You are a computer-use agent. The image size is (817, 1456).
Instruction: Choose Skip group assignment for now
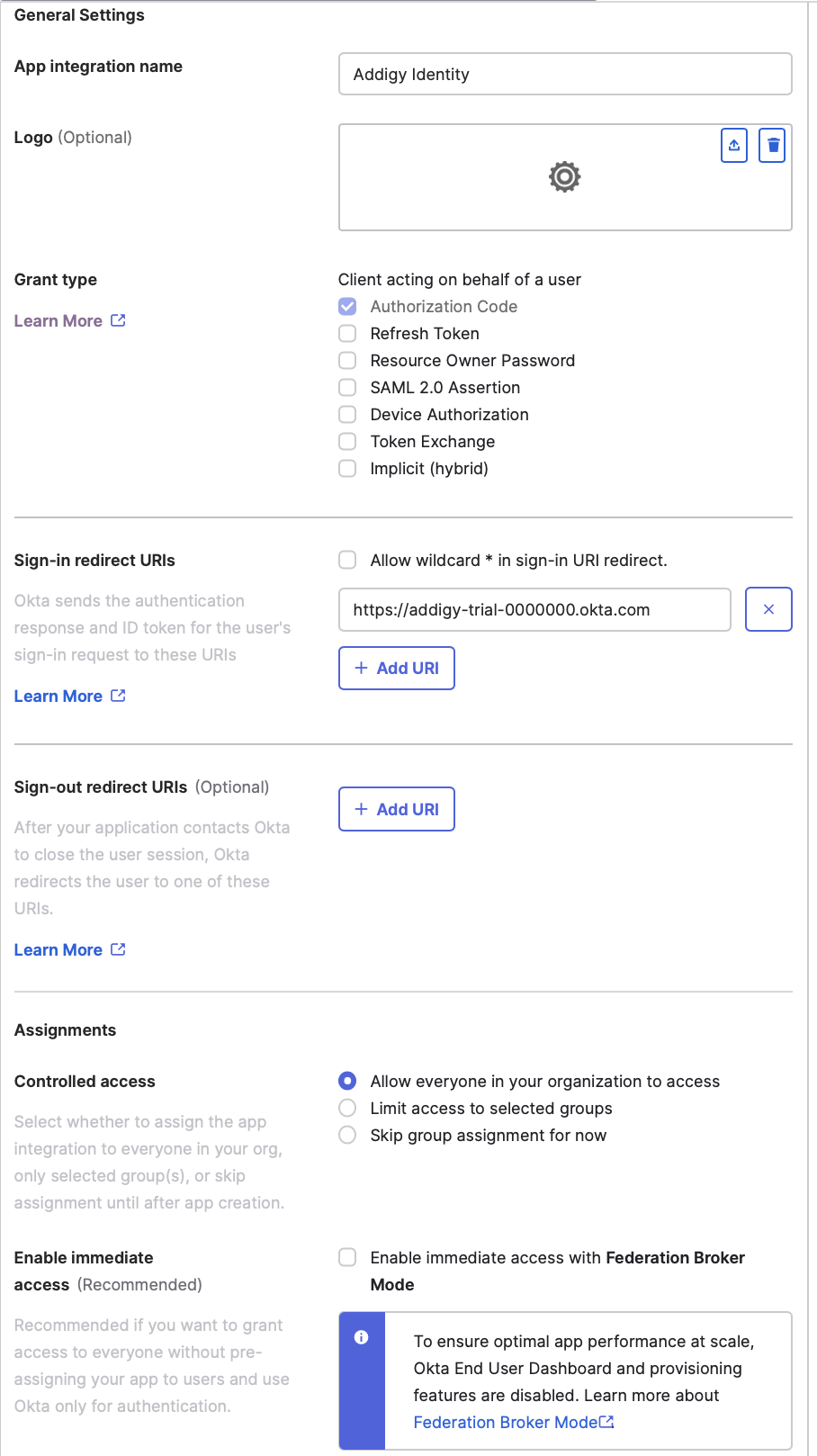pos(347,1136)
